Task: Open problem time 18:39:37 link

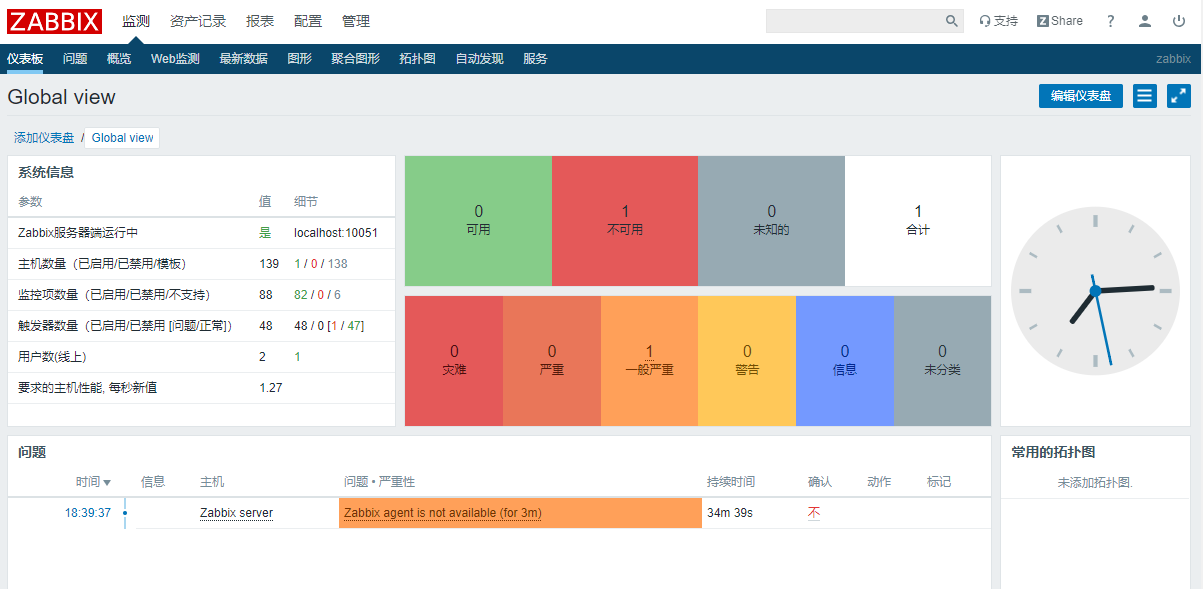Action: click(88, 513)
